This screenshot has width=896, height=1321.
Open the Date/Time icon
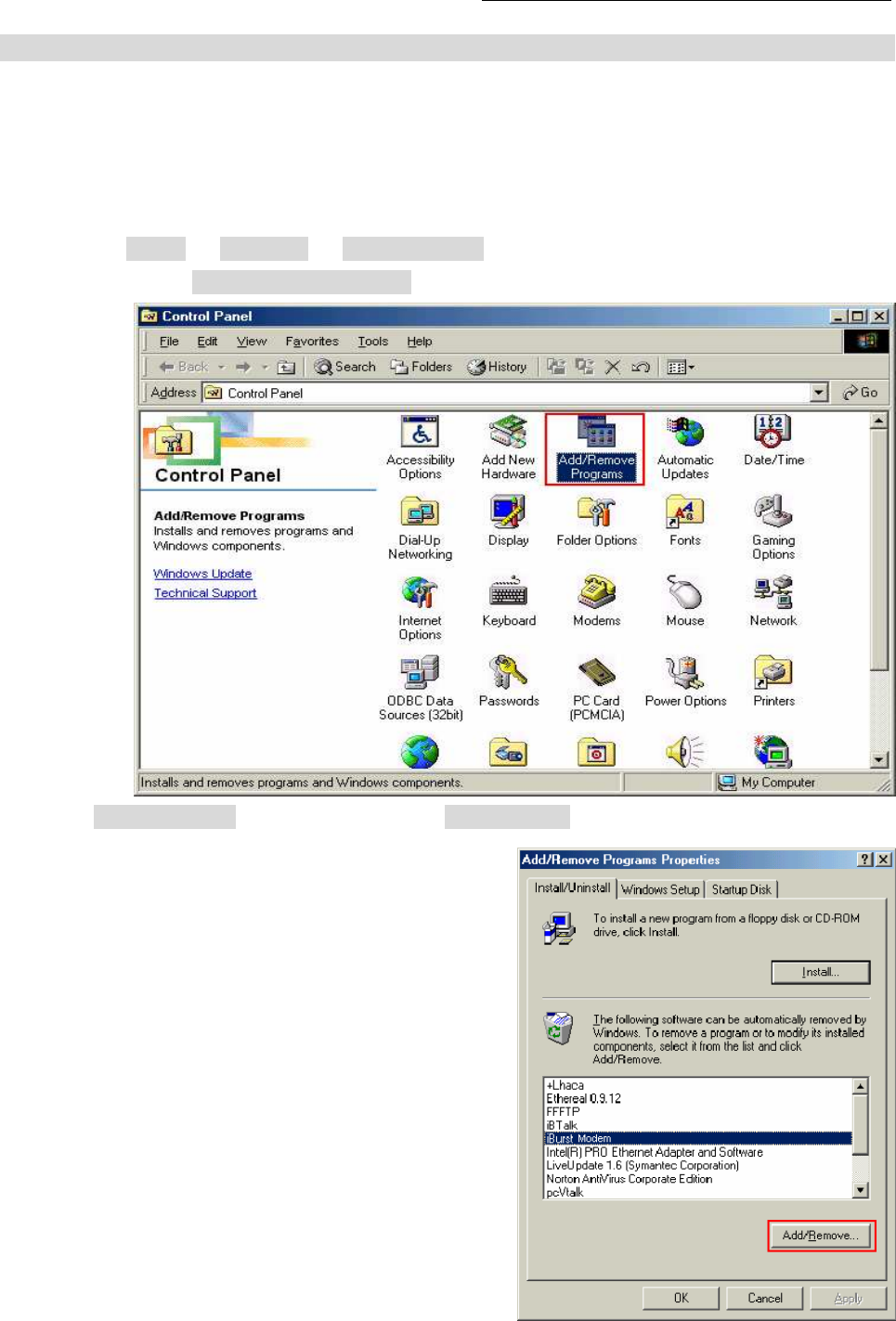click(x=773, y=442)
